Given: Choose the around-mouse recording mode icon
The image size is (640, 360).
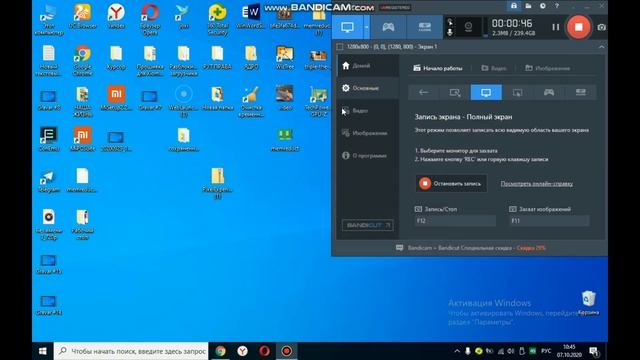Looking at the screenshot, I should pos(518,92).
